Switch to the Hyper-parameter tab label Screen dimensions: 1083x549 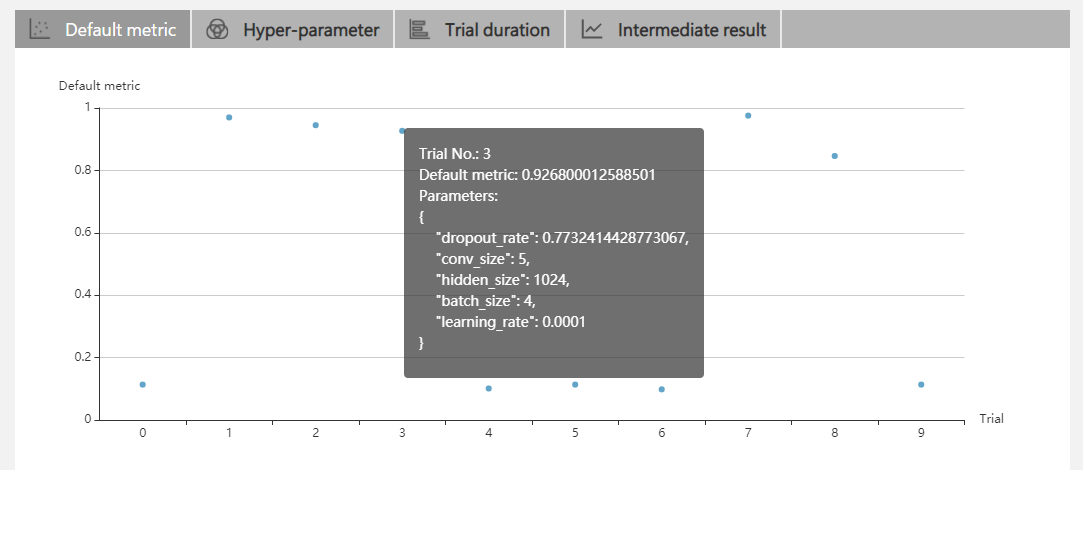(x=311, y=30)
